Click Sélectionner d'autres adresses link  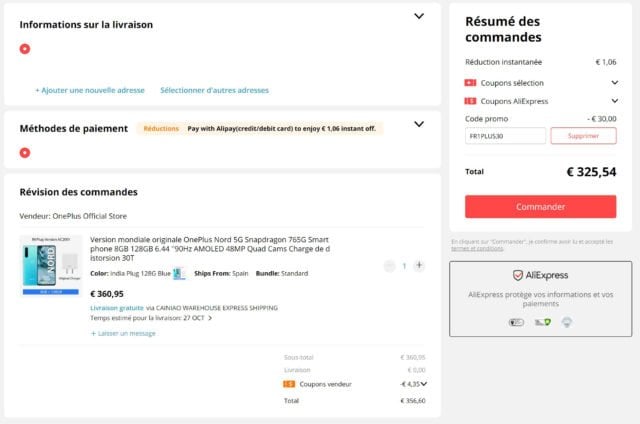click(x=214, y=90)
